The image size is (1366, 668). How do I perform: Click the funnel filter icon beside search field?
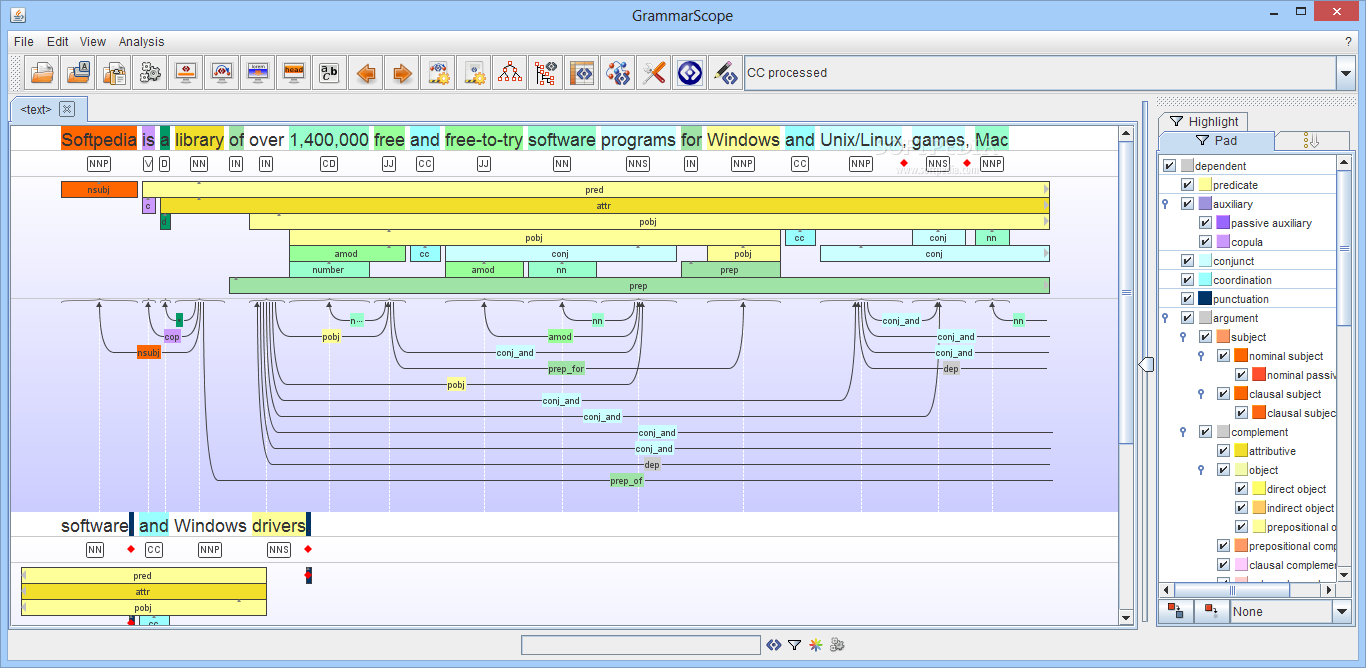point(795,645)
